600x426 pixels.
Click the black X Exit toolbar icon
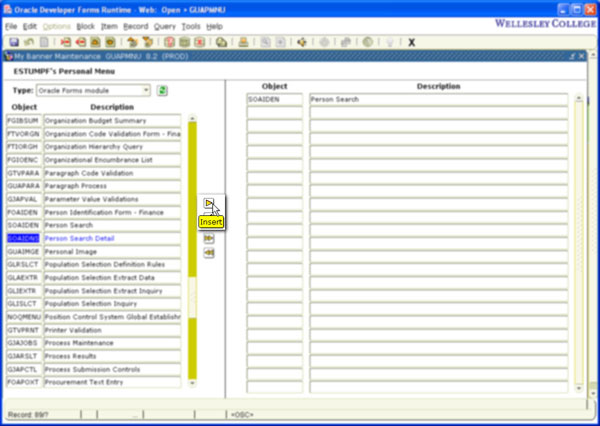click(x=411, y=42)
